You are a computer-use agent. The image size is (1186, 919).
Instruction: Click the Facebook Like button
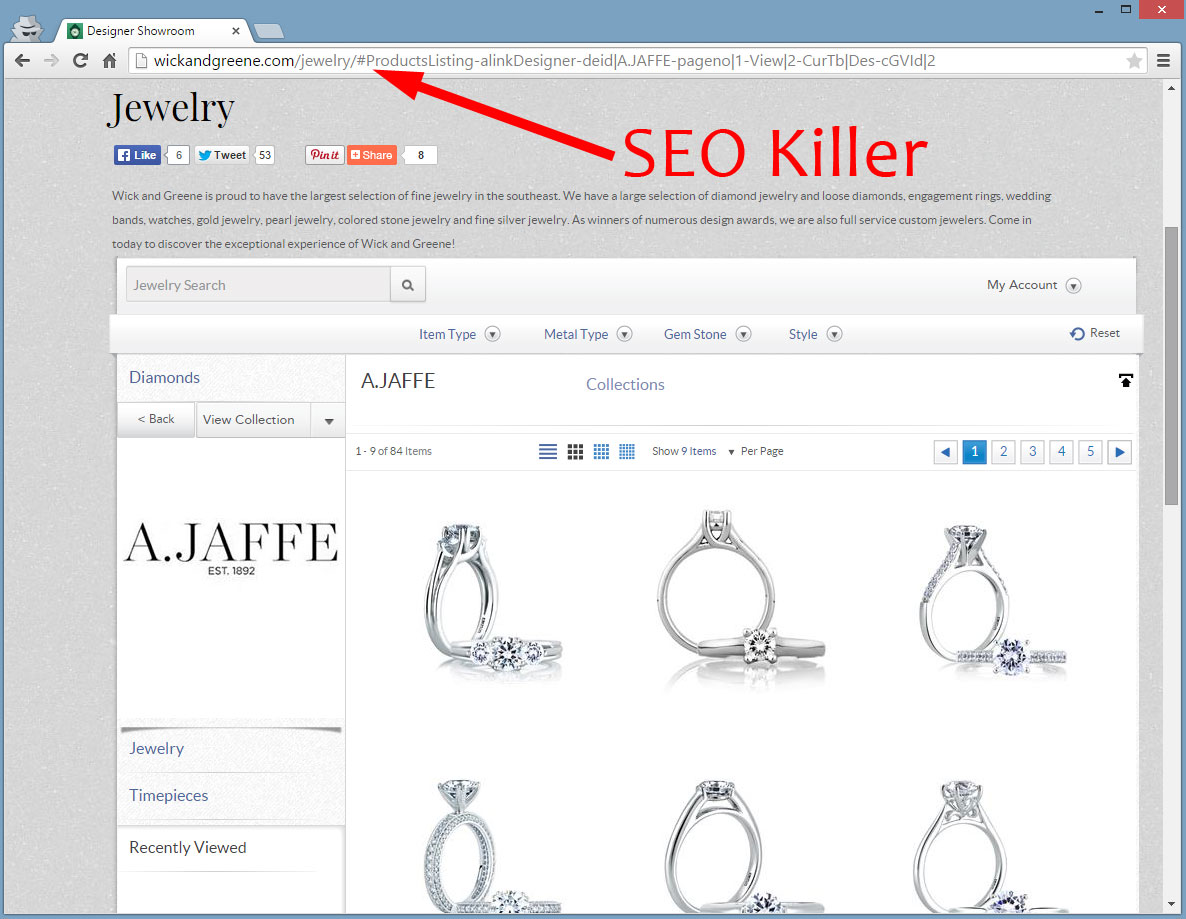pos(137,155)
